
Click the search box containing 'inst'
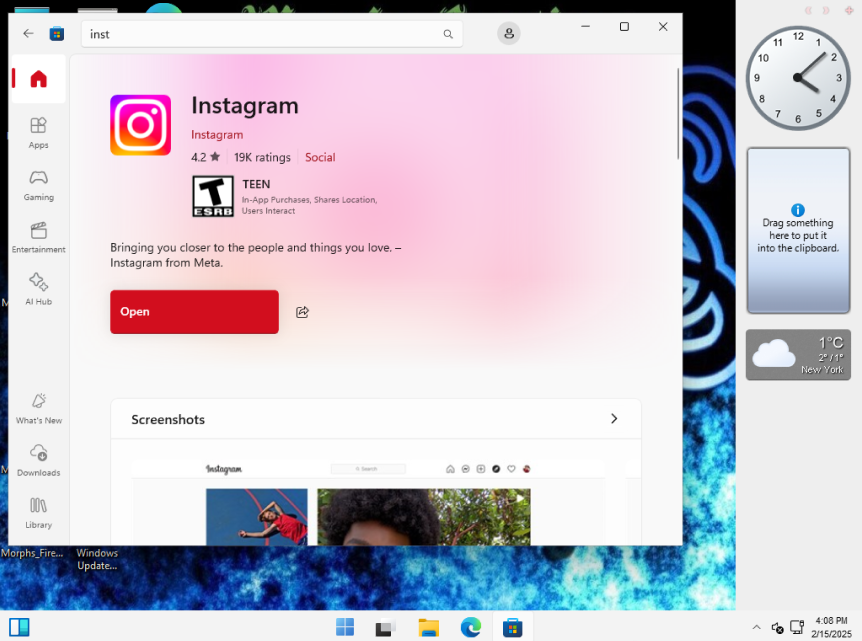point(272,34)
